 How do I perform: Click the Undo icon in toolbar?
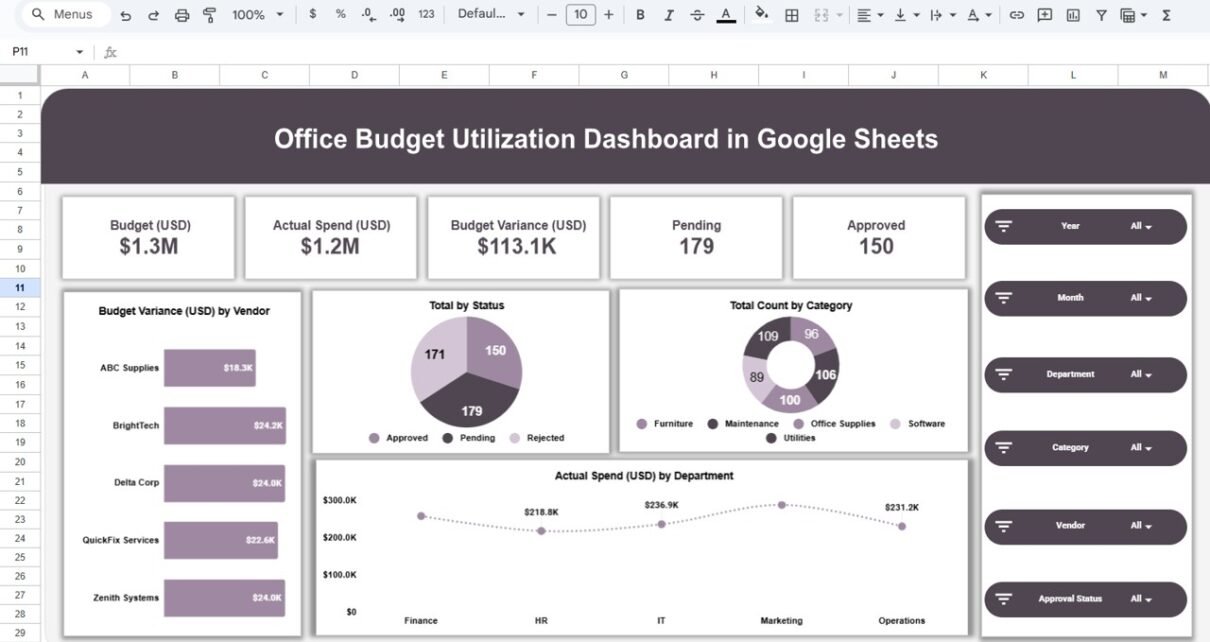(x=125, y=15)
